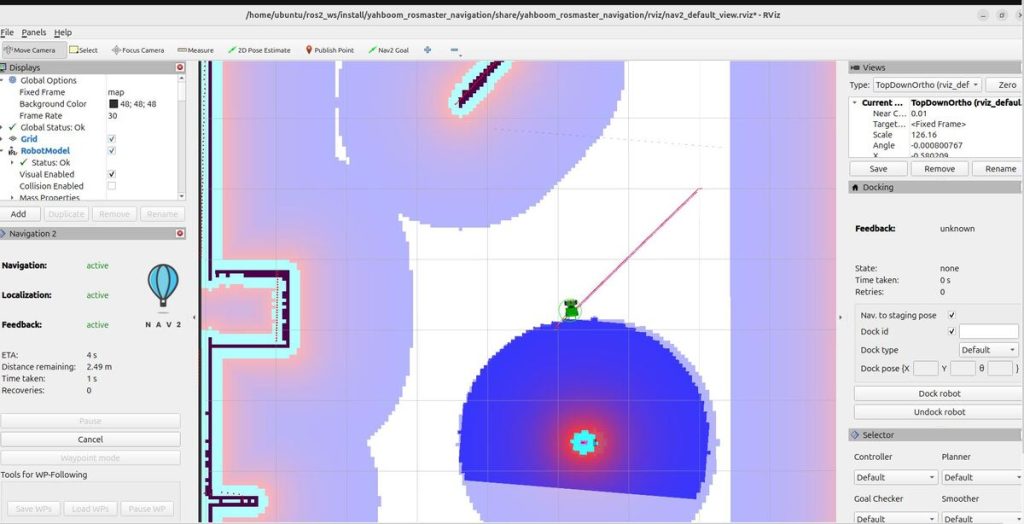
Task: Click the Remove button in Views panel
Action: (x=939, y=169)
